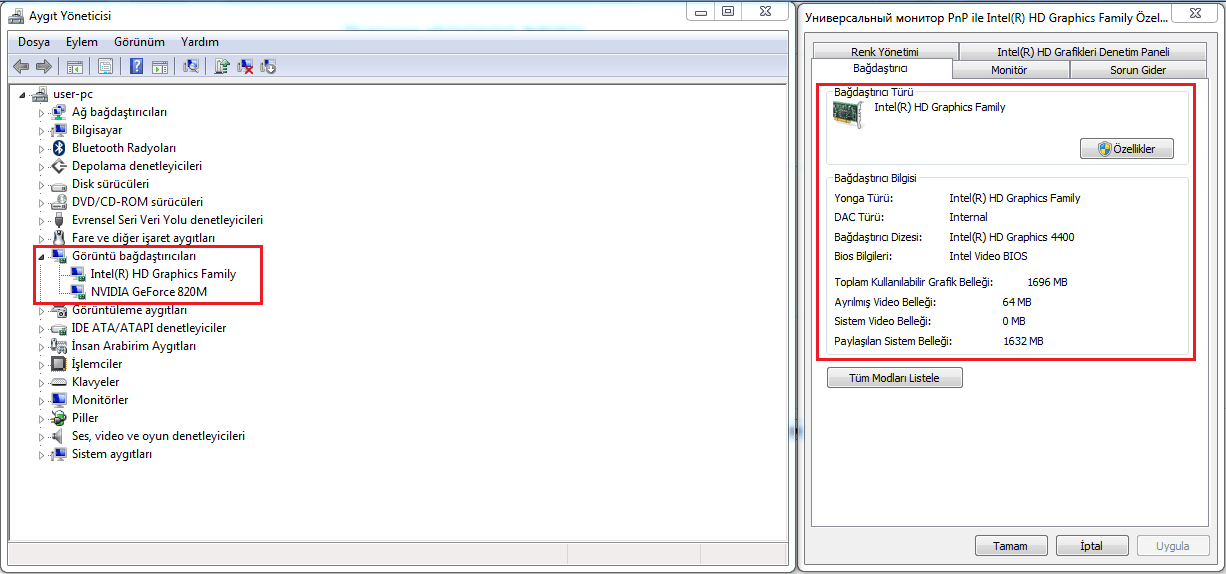The width and height of the screenshot is (1226, 574).
Task: Click the Back arrow in Aygıt Yöneticisi toolbar
Action: click(x=21, y=66)
